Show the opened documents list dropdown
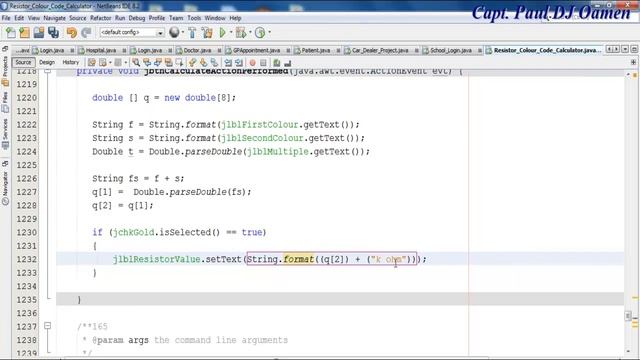This screenshot has height=360, width=640. coord(625,49)
